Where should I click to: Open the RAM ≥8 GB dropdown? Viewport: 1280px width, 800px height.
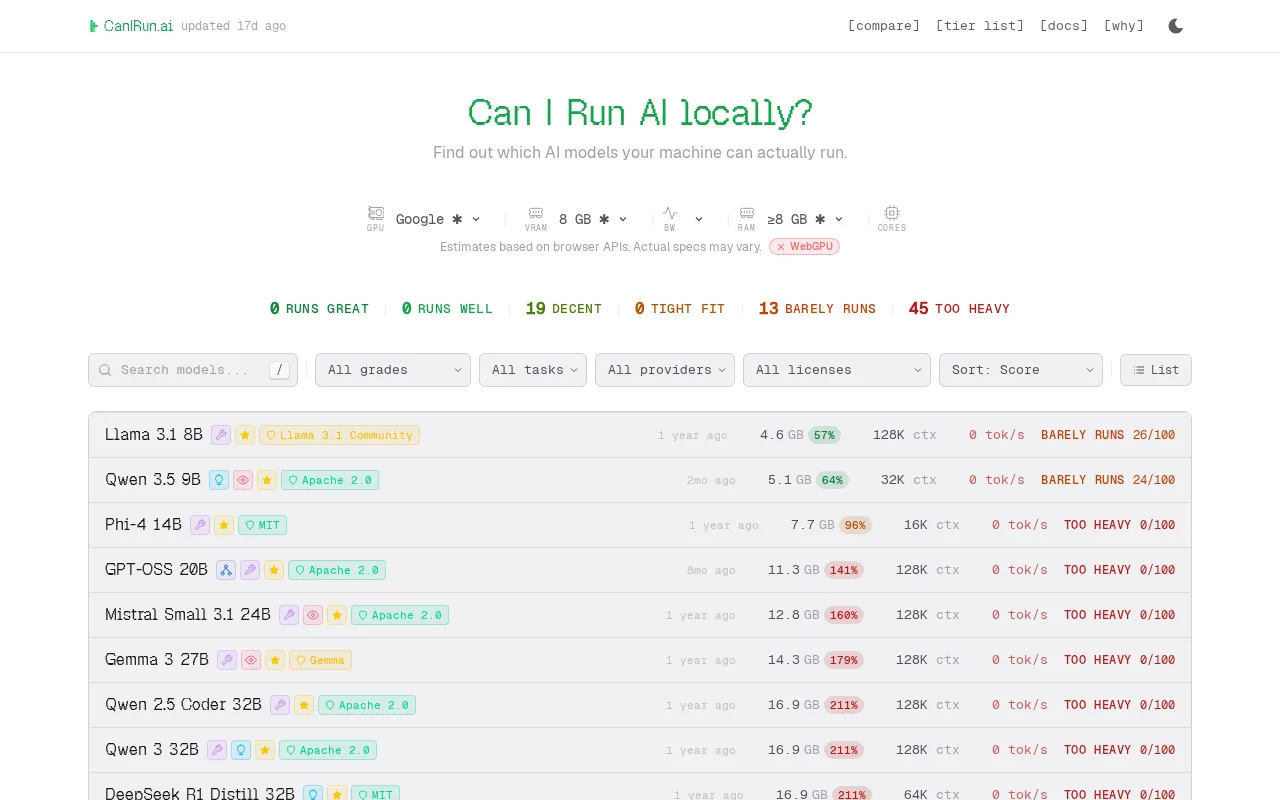(x=806, y=219)
